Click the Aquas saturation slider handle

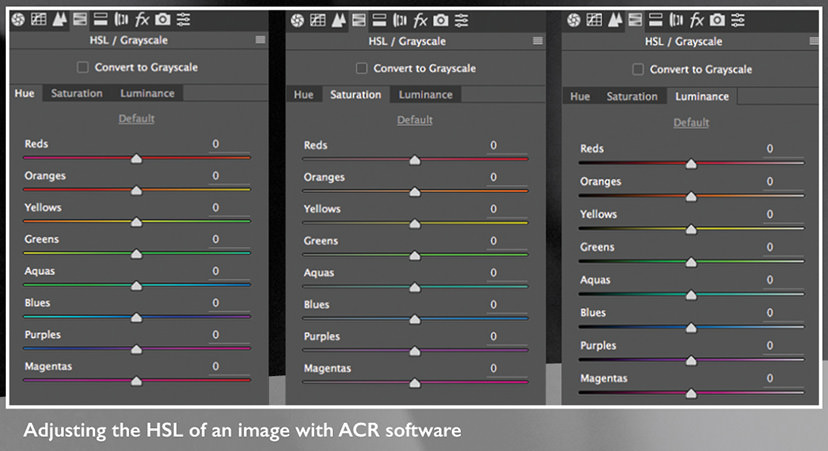(x=415, y=287)
